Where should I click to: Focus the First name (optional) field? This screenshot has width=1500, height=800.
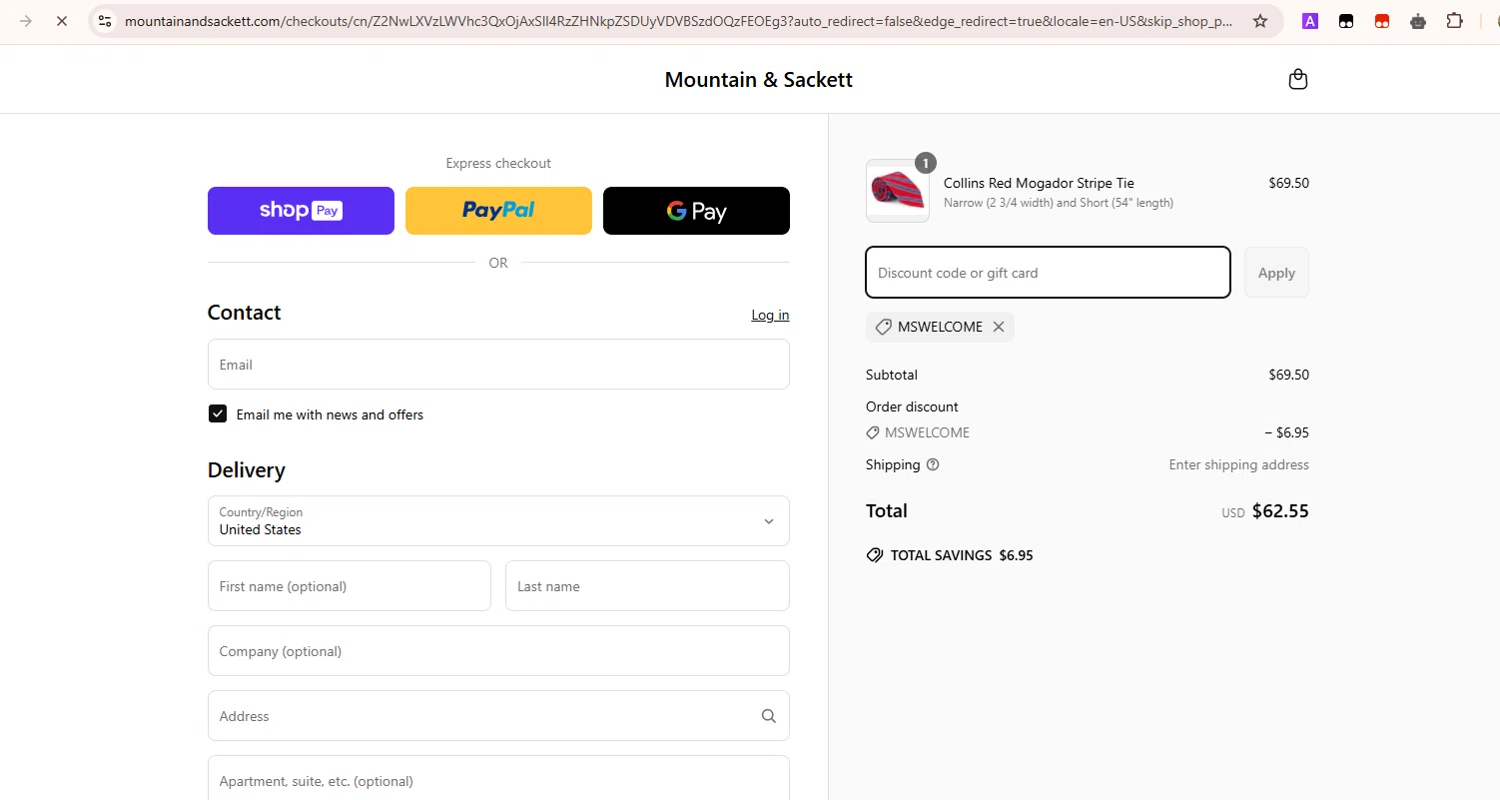349,586
